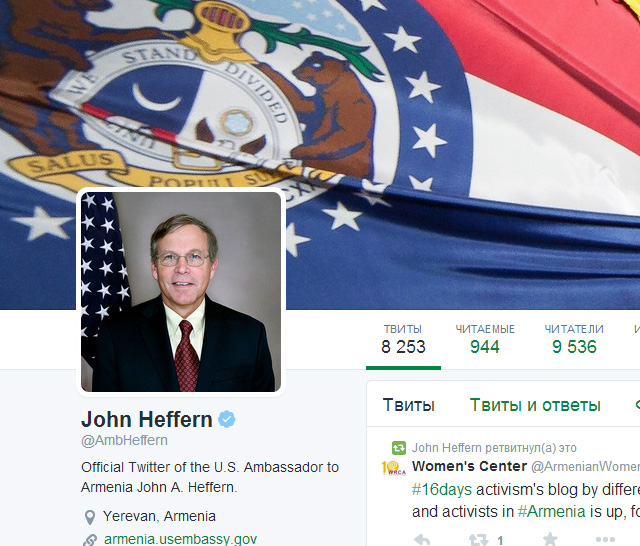Select the Твиты stats tab showing 8 253

tap(403, 341)
